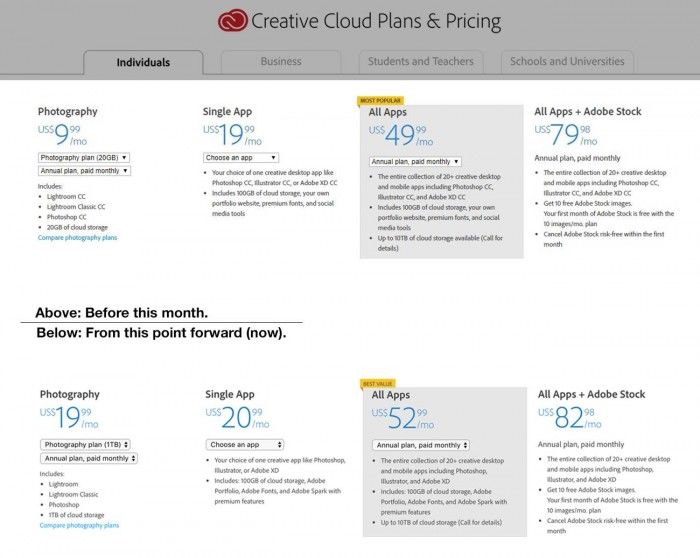Open the Photography plan (20GB) dropdown
Image resolution: width=700 pixels, height=558 pixels.
(x=85, y=158)
